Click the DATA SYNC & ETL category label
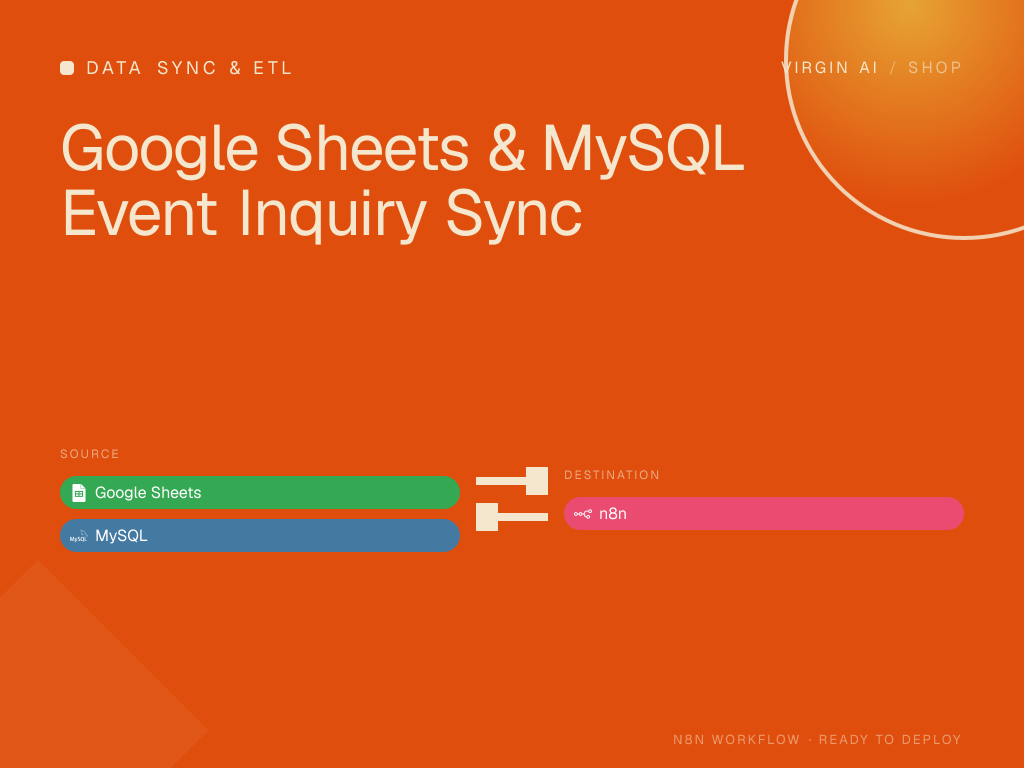This screenshot has width=1024, height=768. (x=189, y=68)
